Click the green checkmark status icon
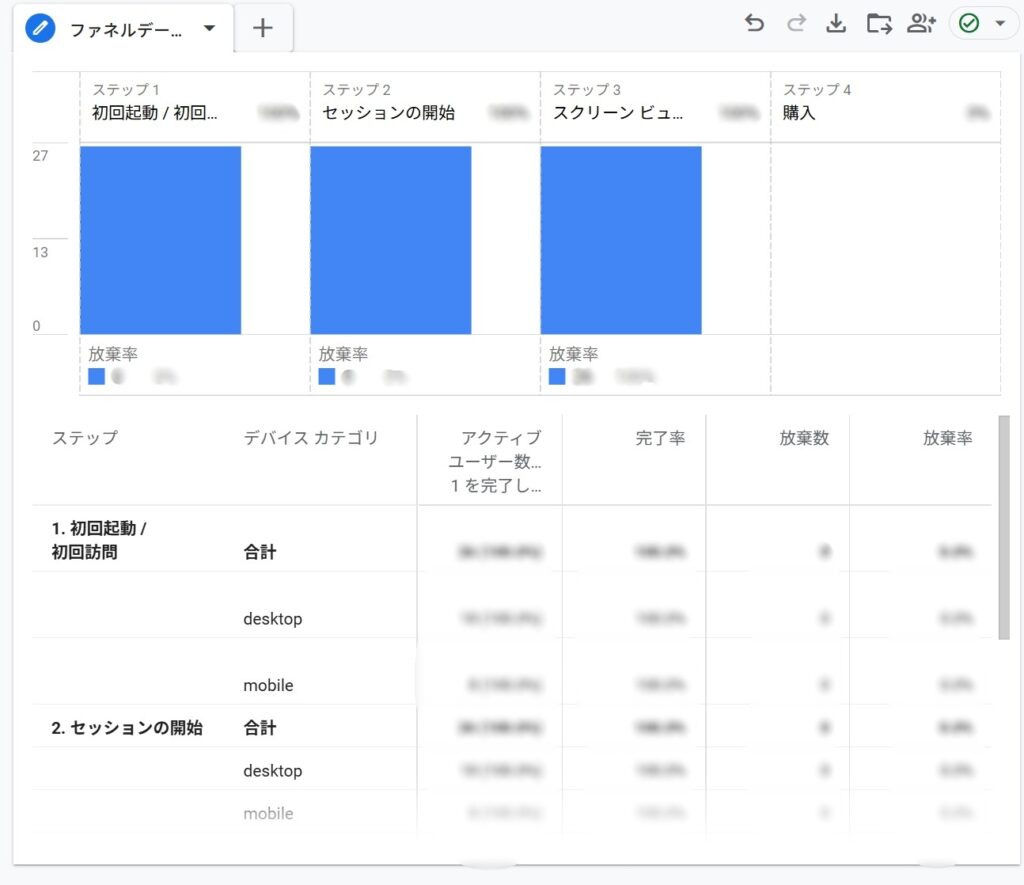 pyautogui.click(x=968, y=24)
